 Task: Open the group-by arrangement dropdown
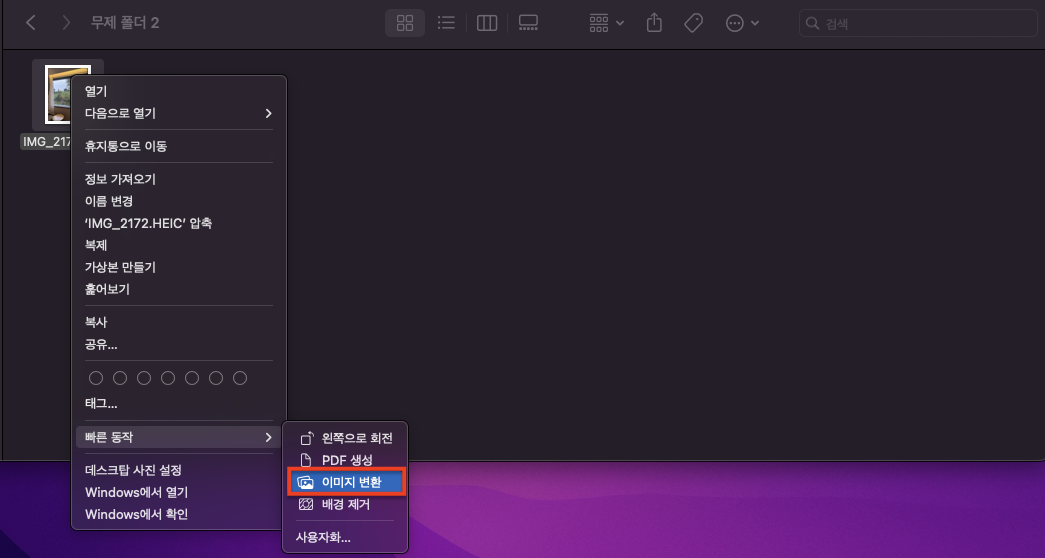pyautogui.click(x=606, y=23)
